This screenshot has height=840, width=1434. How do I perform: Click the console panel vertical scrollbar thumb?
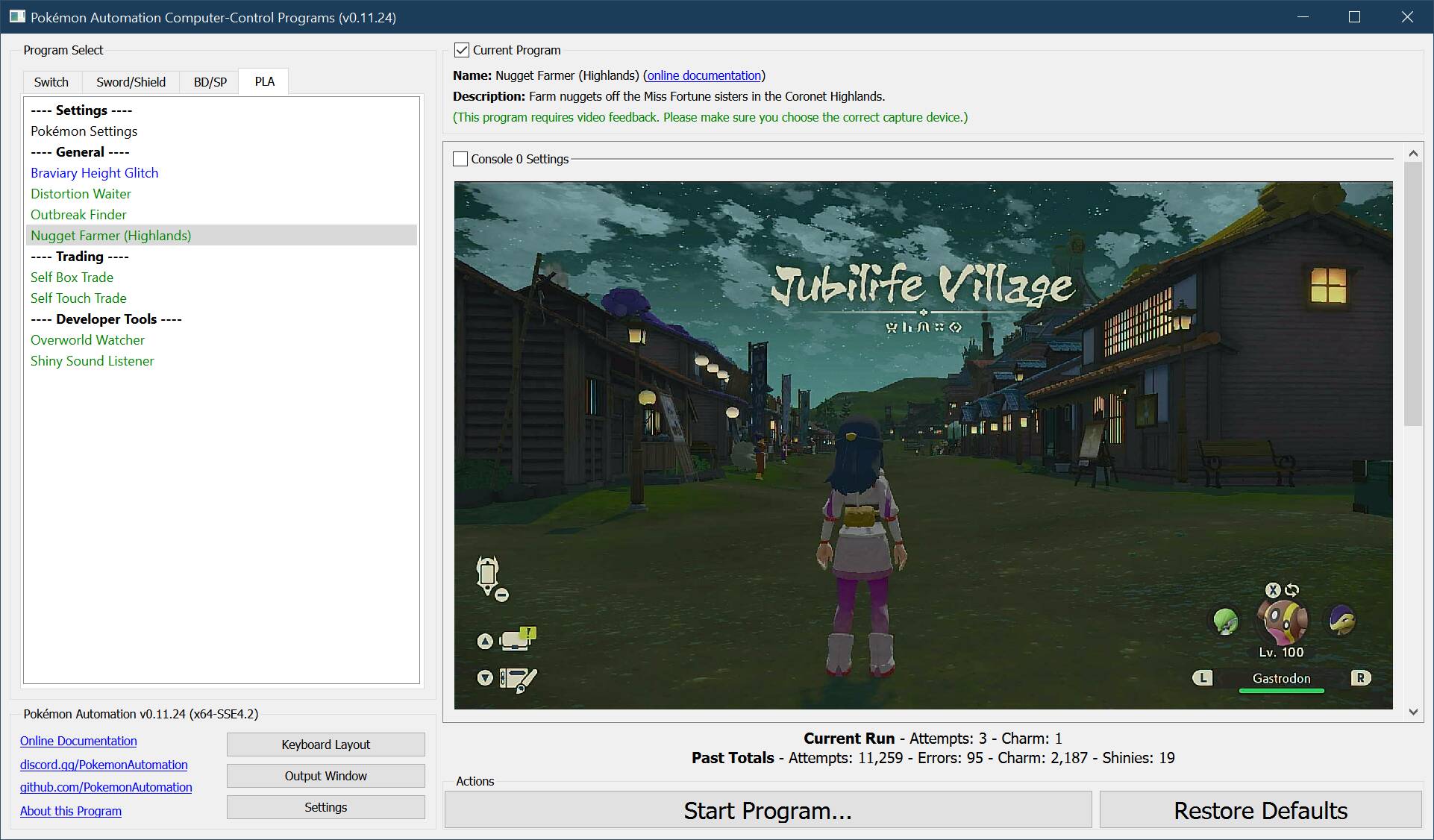click(1412, 295)
